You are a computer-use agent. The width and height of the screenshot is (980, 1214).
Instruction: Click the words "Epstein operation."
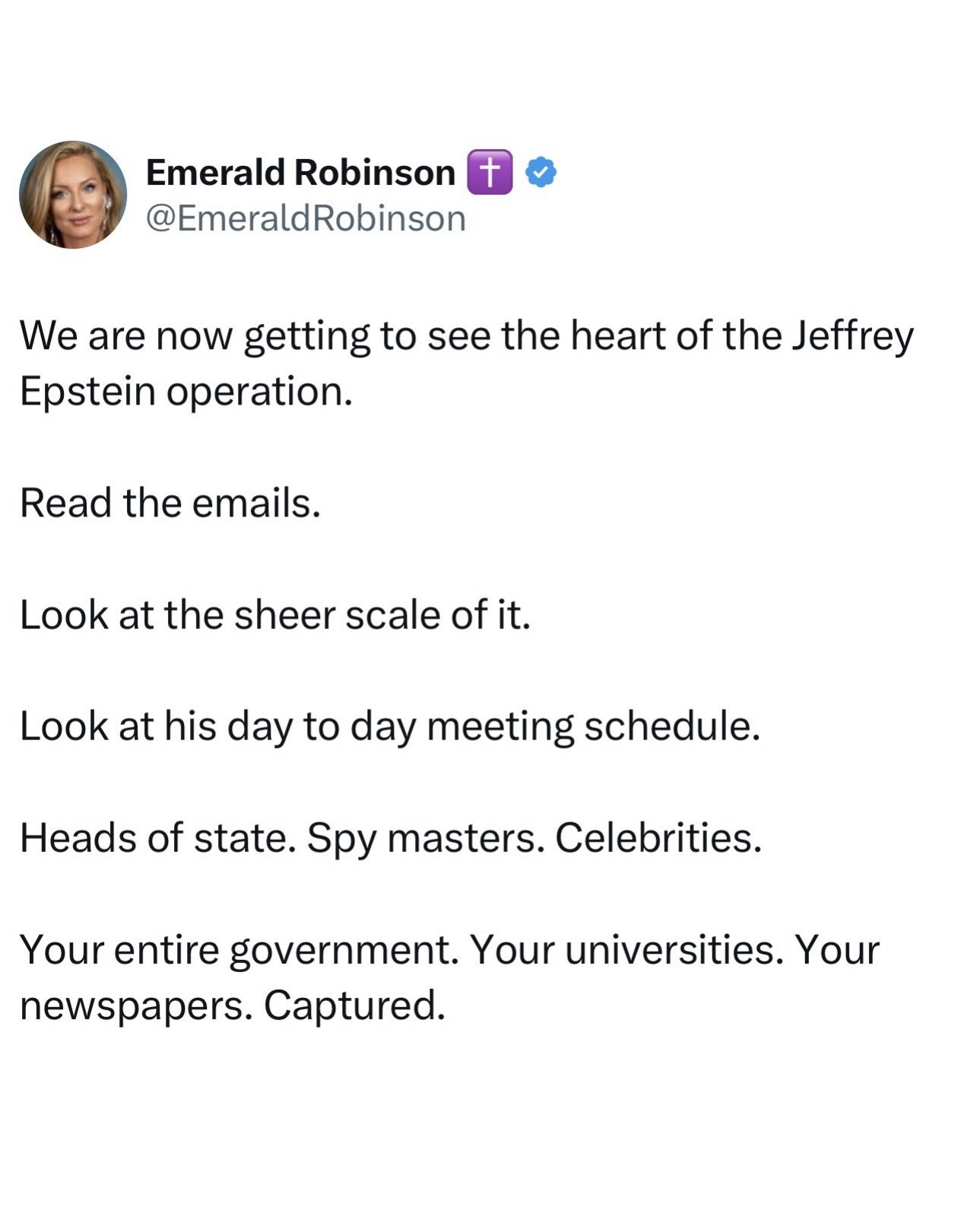[186, 392]
